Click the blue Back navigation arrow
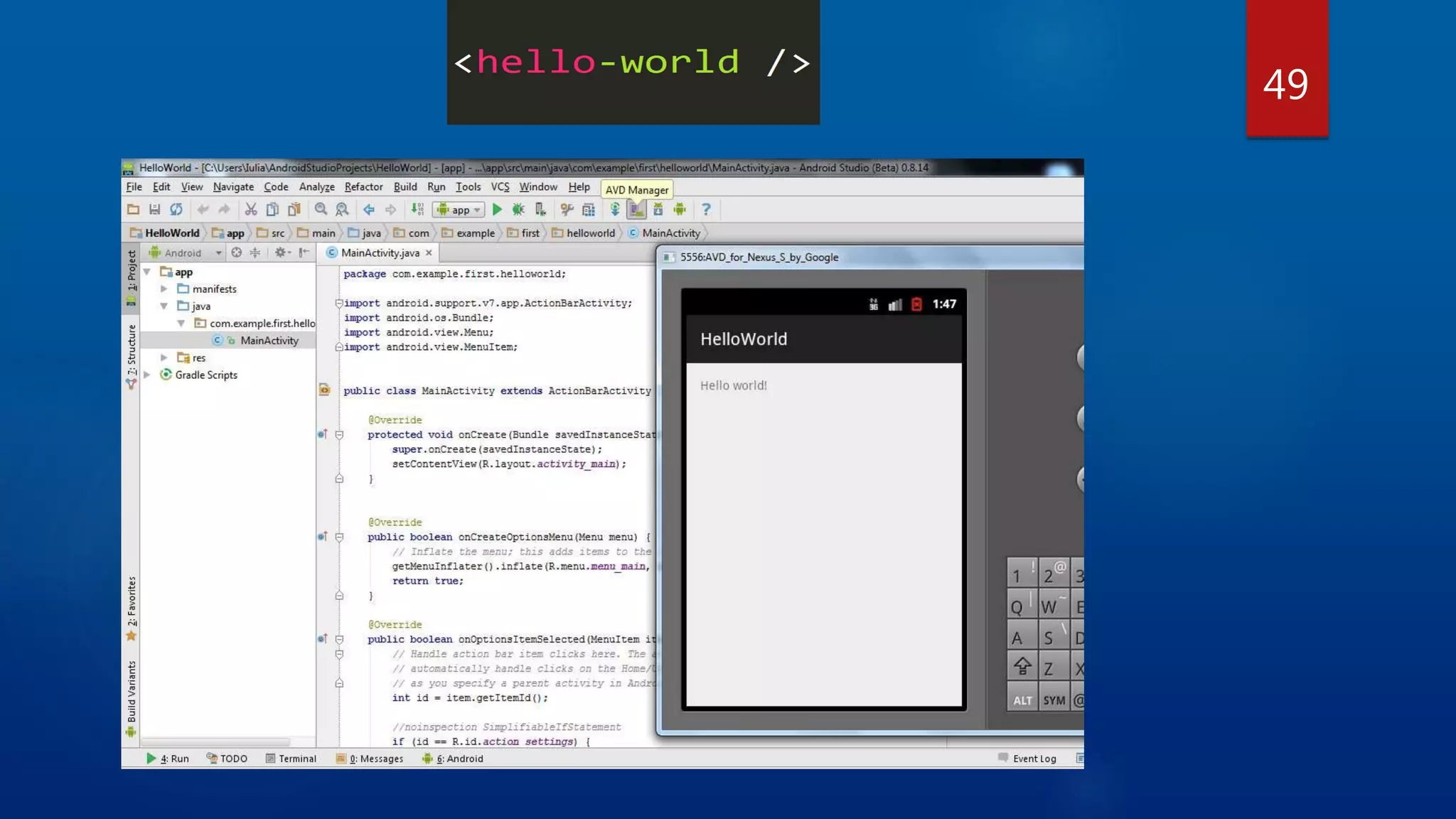 [x=368, y=210]
